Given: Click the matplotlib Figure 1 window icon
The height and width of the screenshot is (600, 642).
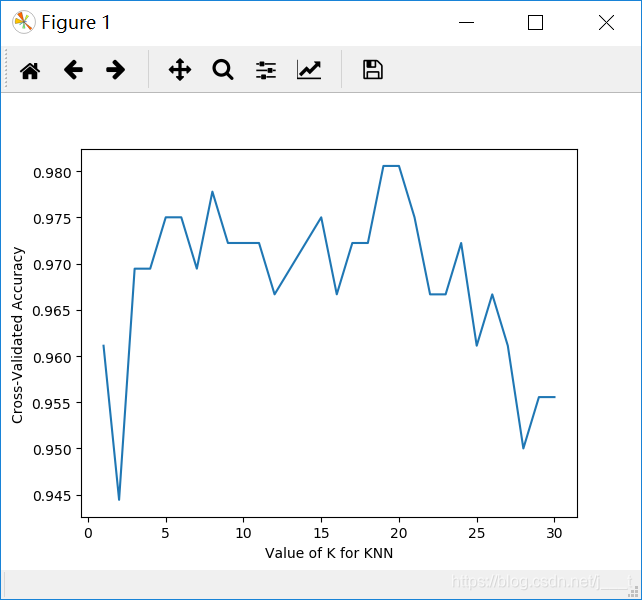Looking at the screenshot, I should click(23, 22).
